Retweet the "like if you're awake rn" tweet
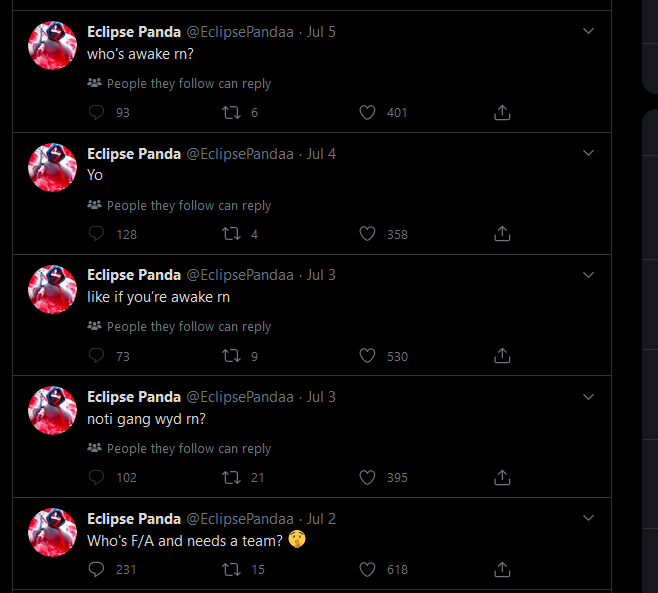This screenshot has height=593, width=658. (x=229, y=356)
